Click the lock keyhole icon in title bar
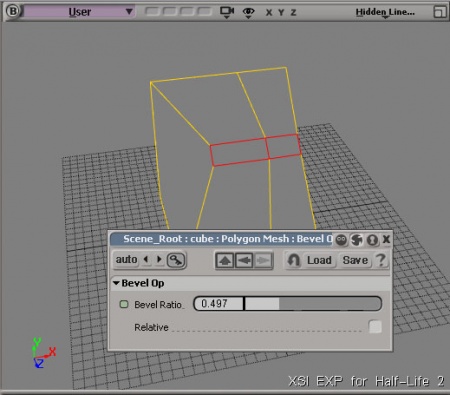The image size is (450, 395). tap(372, 240)
